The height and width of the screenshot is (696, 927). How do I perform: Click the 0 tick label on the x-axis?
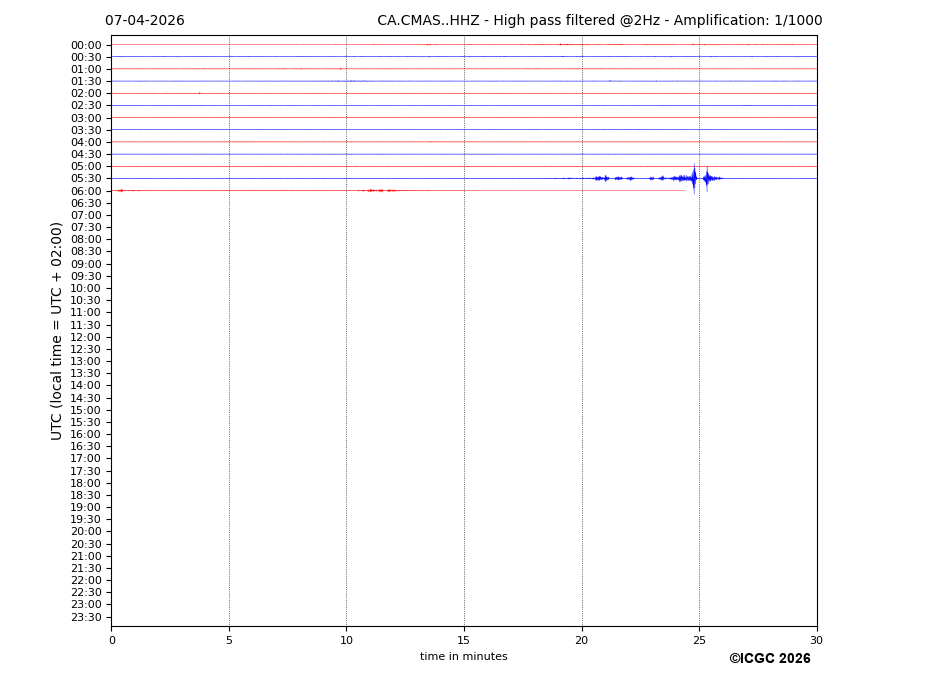click(x=112, y=640)
